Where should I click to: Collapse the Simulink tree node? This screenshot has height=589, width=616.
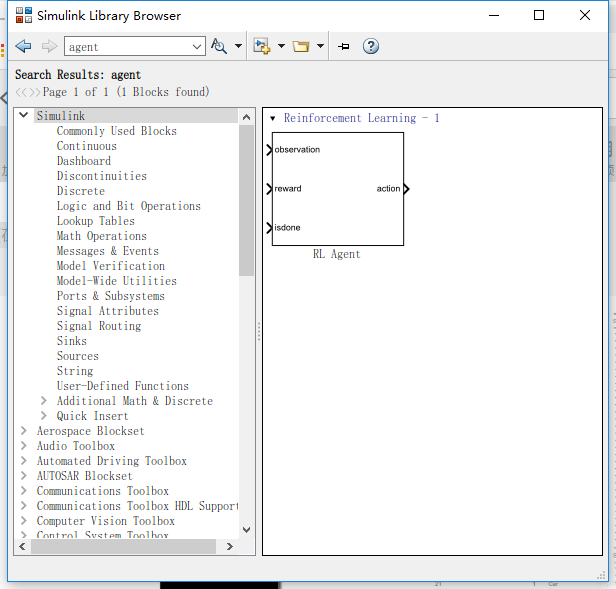pyautogui.click(x=24, y=115)
